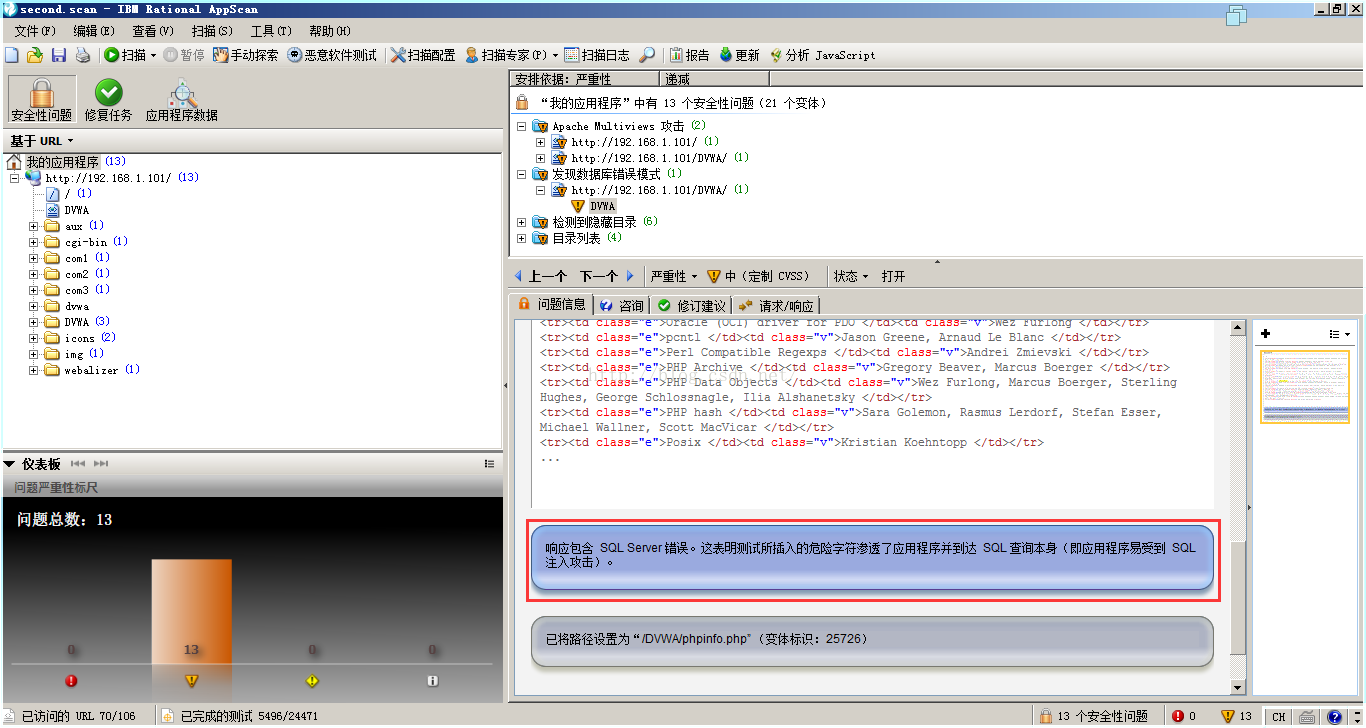Switch to the 问题信息 tab
This screenshot has height=728, width=1366.
[551, 304]
